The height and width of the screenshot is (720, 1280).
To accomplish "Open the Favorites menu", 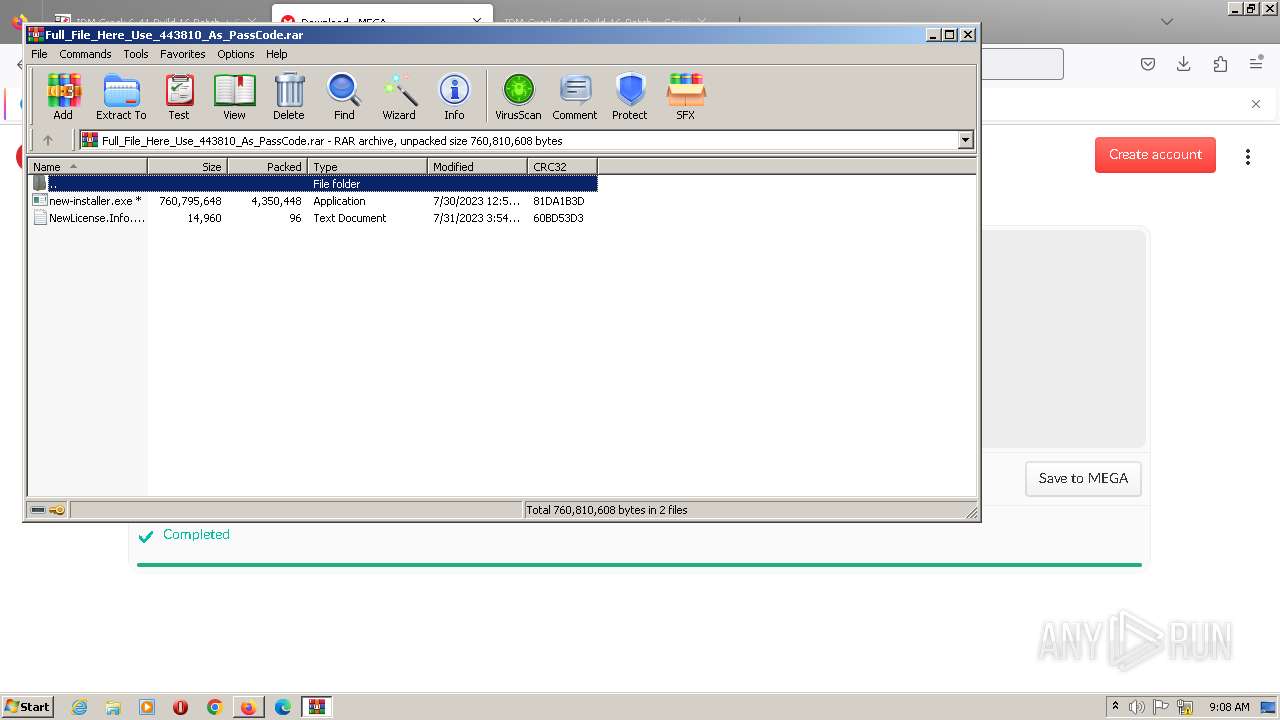I will pyautogui.click(x=183, y=54).
